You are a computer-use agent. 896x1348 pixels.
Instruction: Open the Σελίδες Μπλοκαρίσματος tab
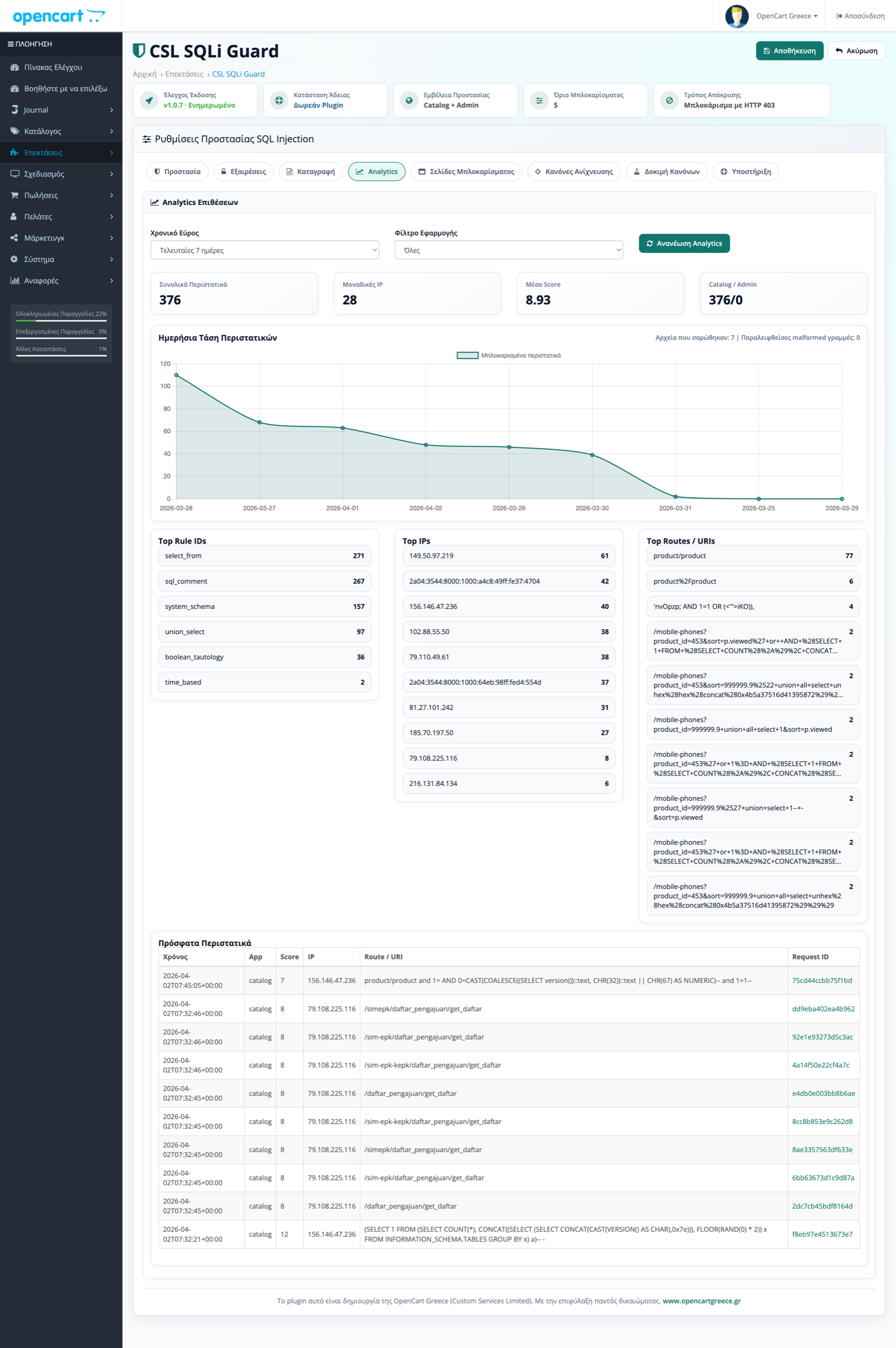coord(466,171)
